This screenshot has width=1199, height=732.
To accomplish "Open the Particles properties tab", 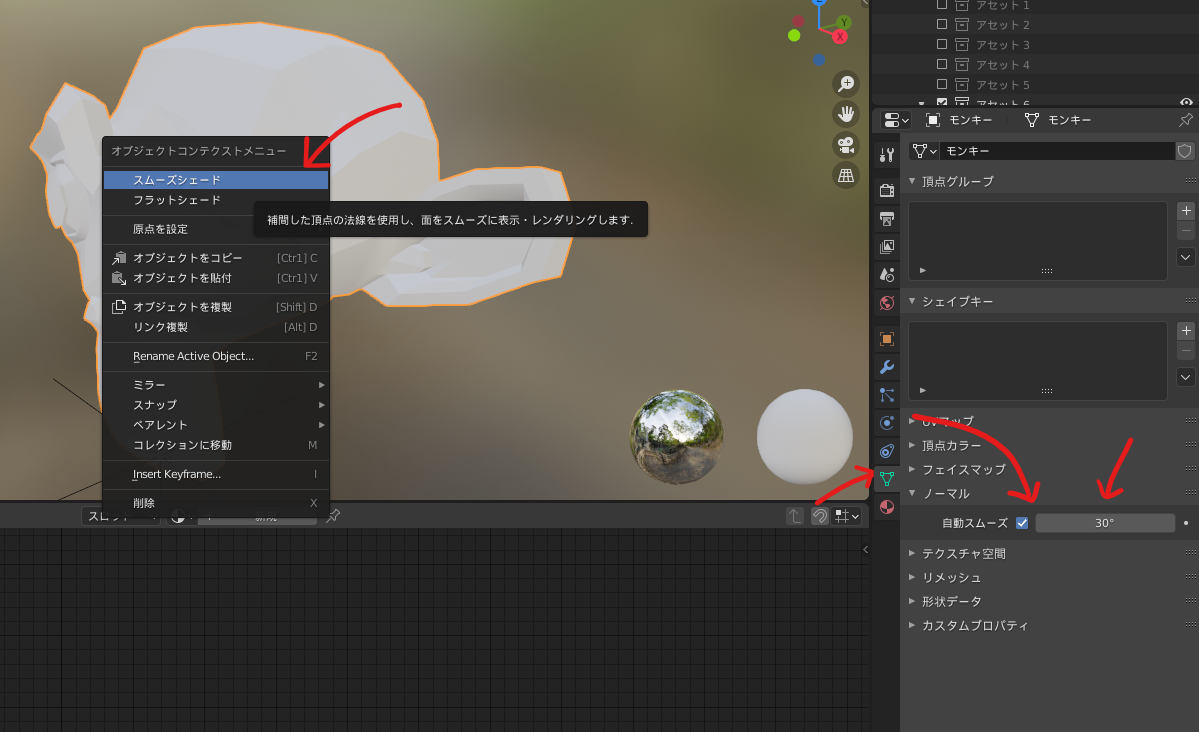I will tap(887, 395).
